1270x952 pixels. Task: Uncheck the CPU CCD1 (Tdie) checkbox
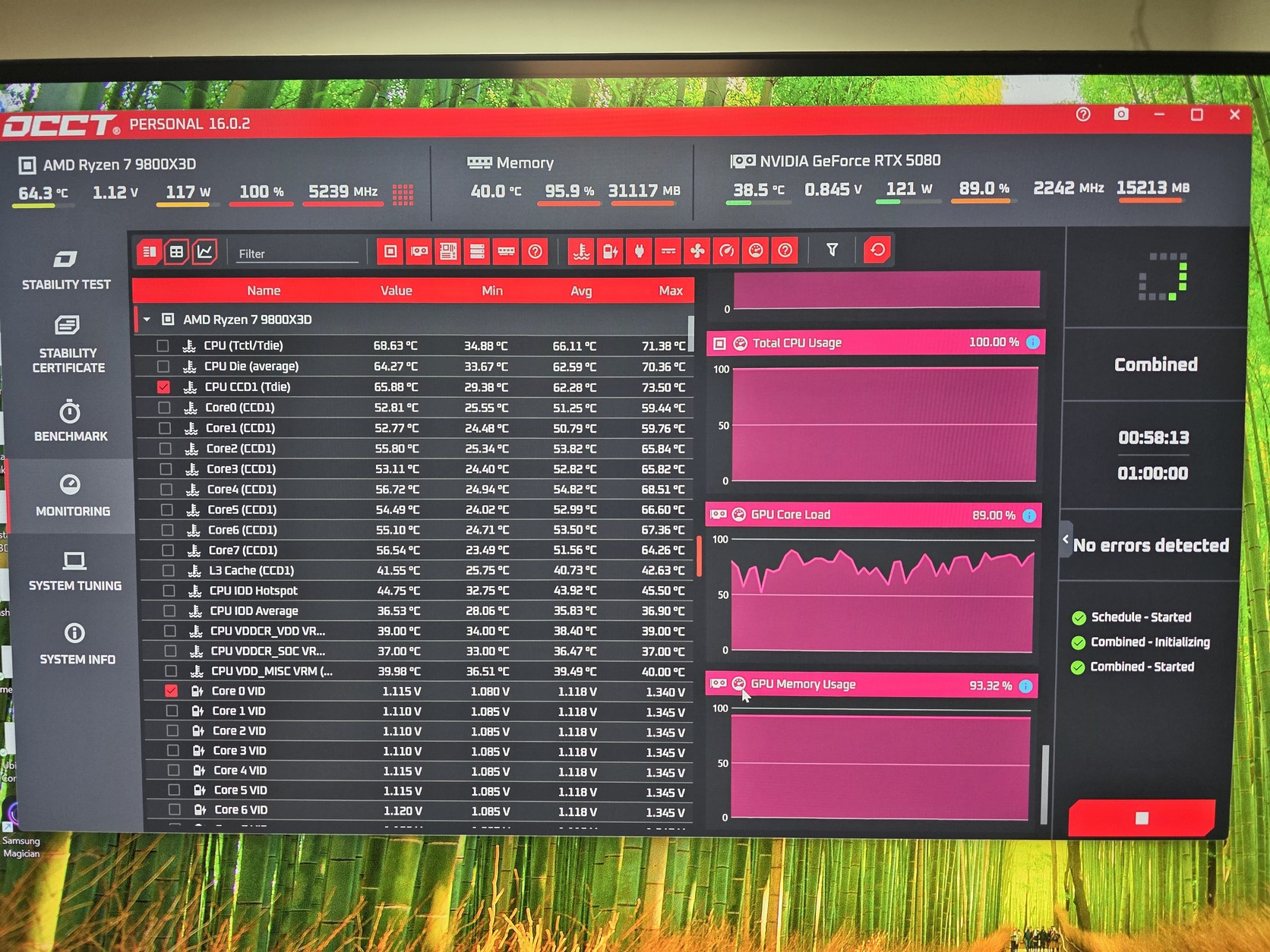coord(163,387)
